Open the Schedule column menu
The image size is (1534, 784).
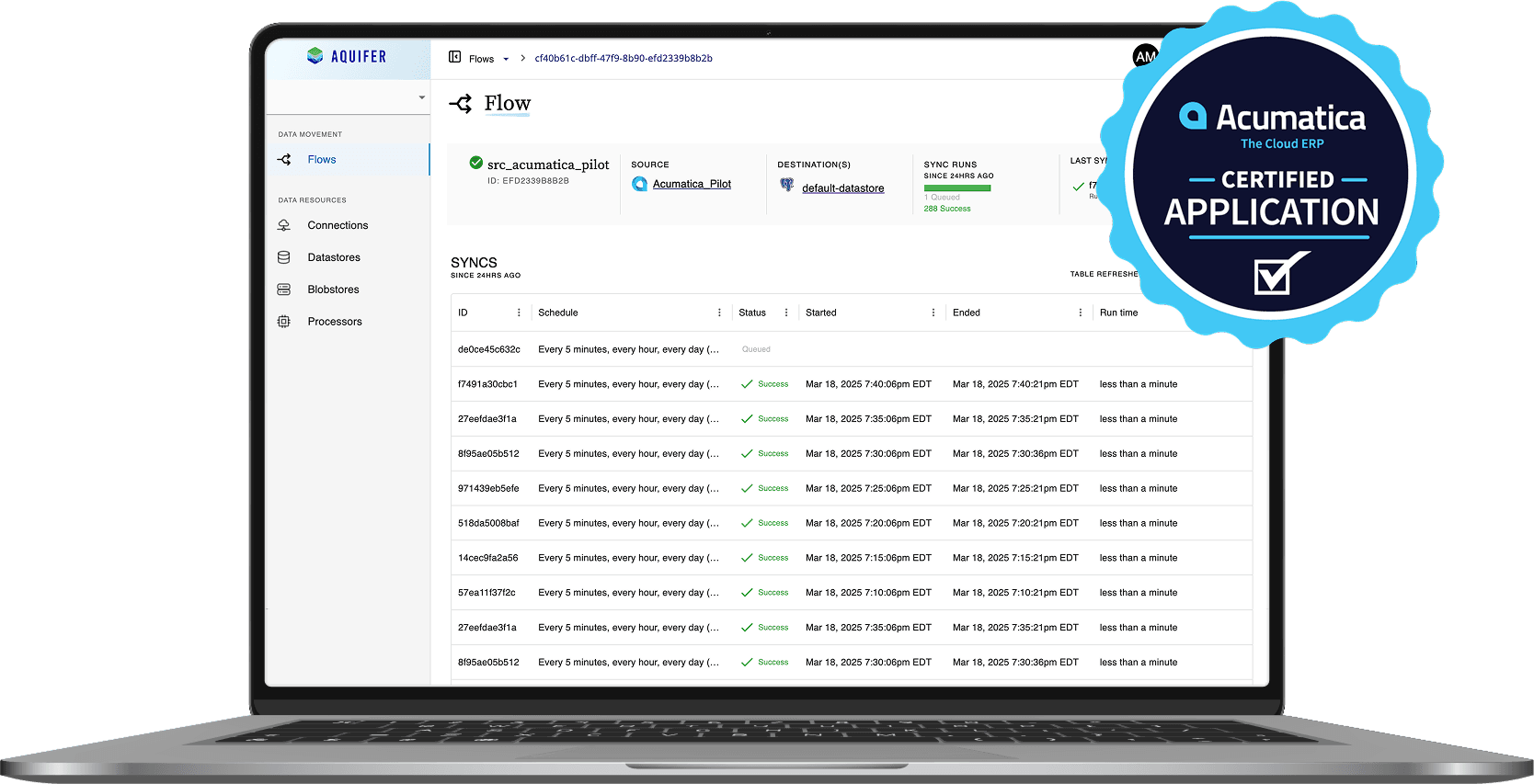click(719, 312)
